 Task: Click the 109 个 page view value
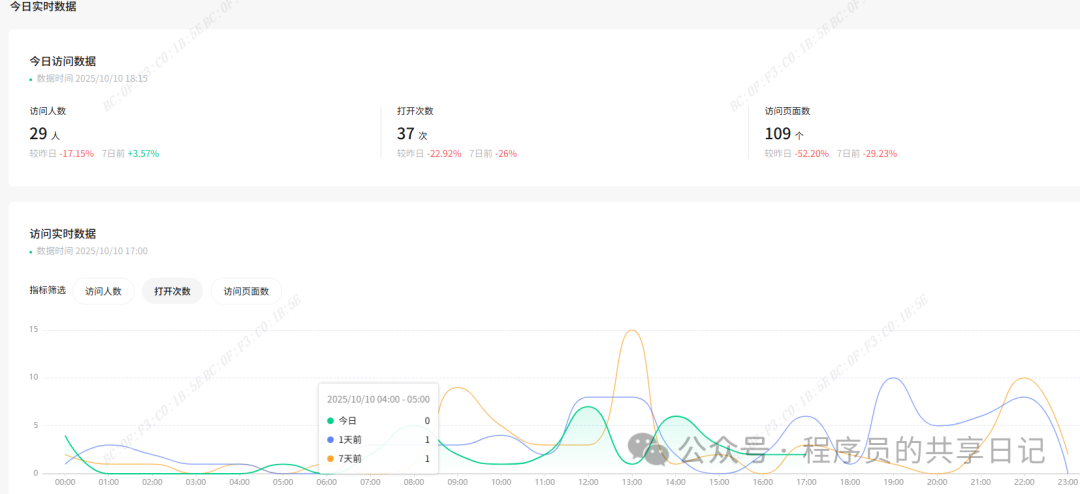(785, 134)
